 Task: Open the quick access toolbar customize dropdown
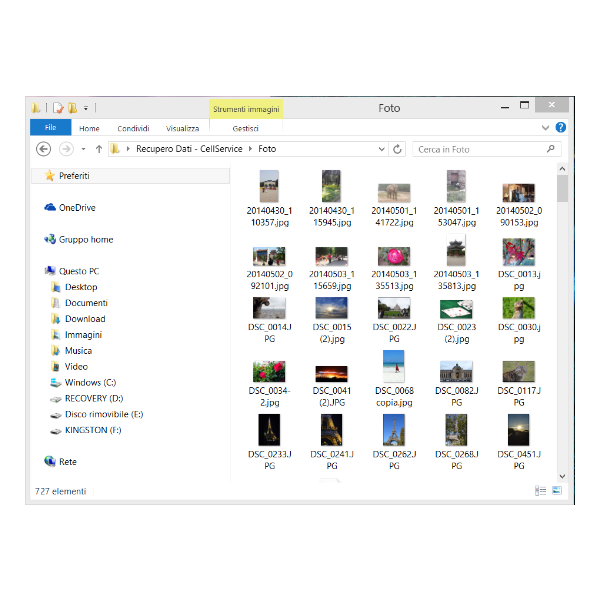pyautogui.click(x=86, y=109)
